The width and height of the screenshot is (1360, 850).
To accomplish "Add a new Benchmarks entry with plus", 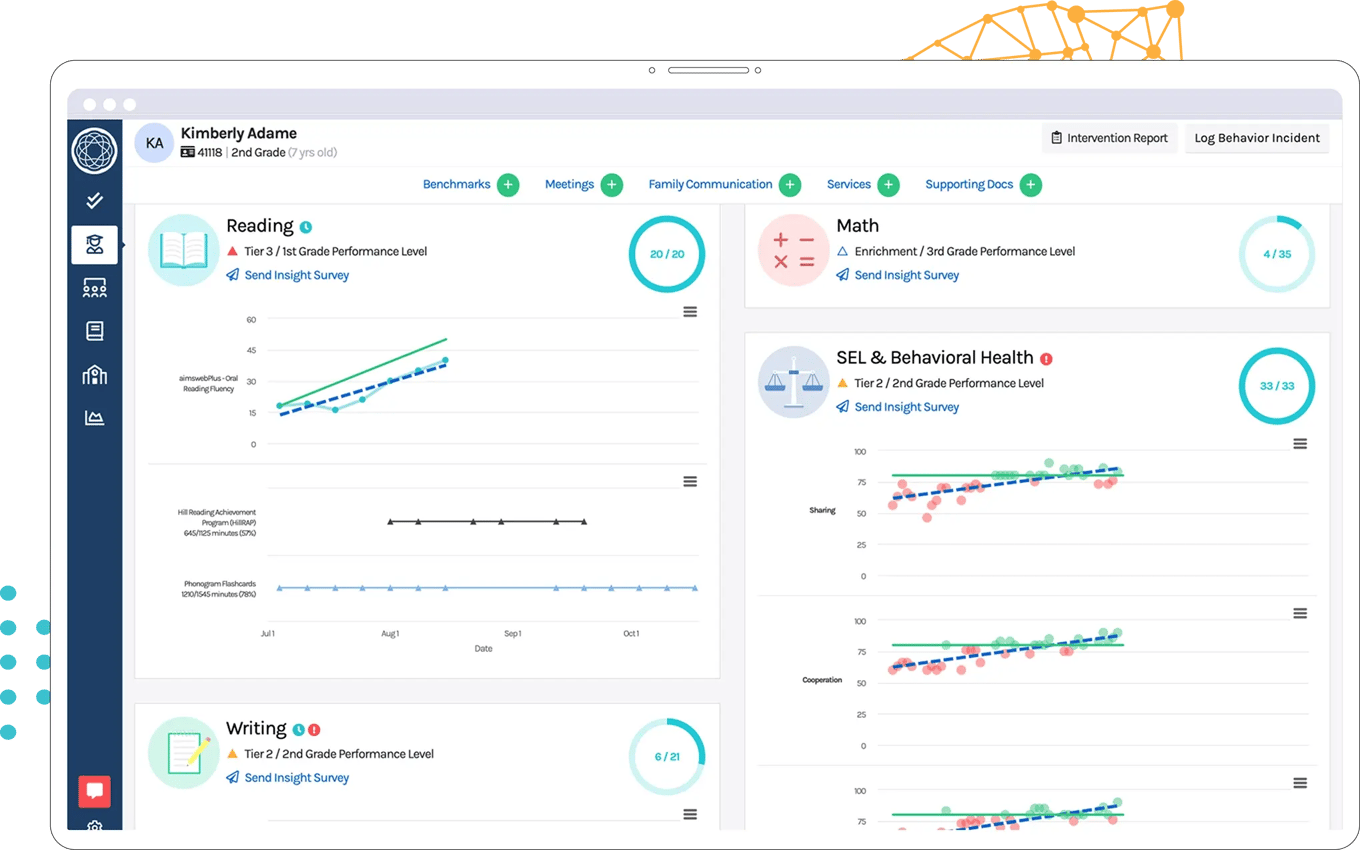I will point(508,185).
